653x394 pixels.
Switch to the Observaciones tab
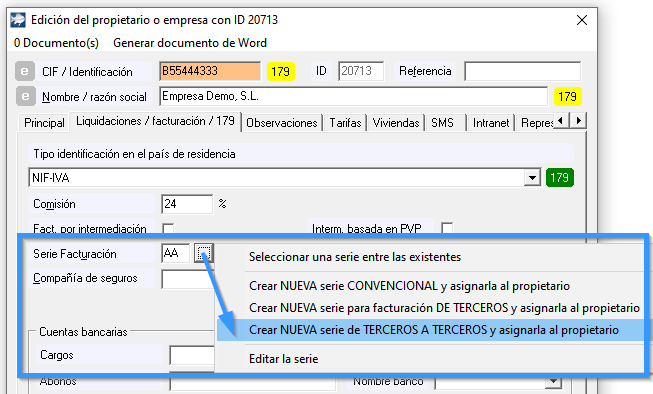(x=282, y=123)
